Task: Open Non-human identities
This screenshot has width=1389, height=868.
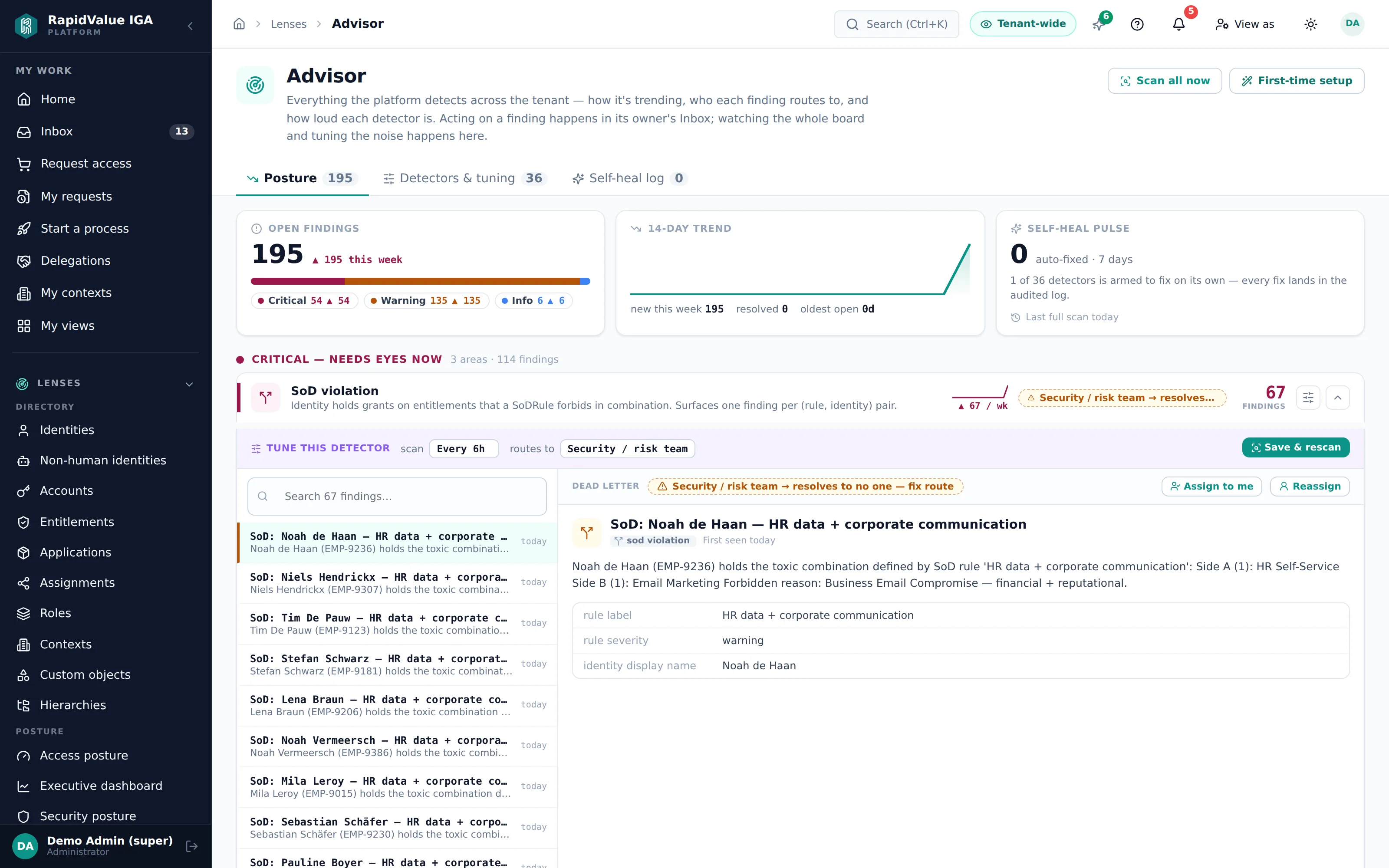Action: pyautogui.click(x=105, y=460)
